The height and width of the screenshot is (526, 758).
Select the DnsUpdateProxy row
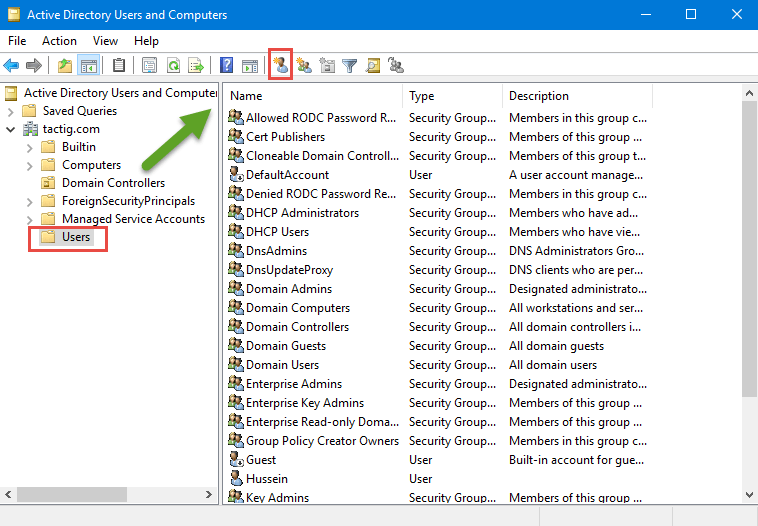pyautogui.click(x=437, y=270)
